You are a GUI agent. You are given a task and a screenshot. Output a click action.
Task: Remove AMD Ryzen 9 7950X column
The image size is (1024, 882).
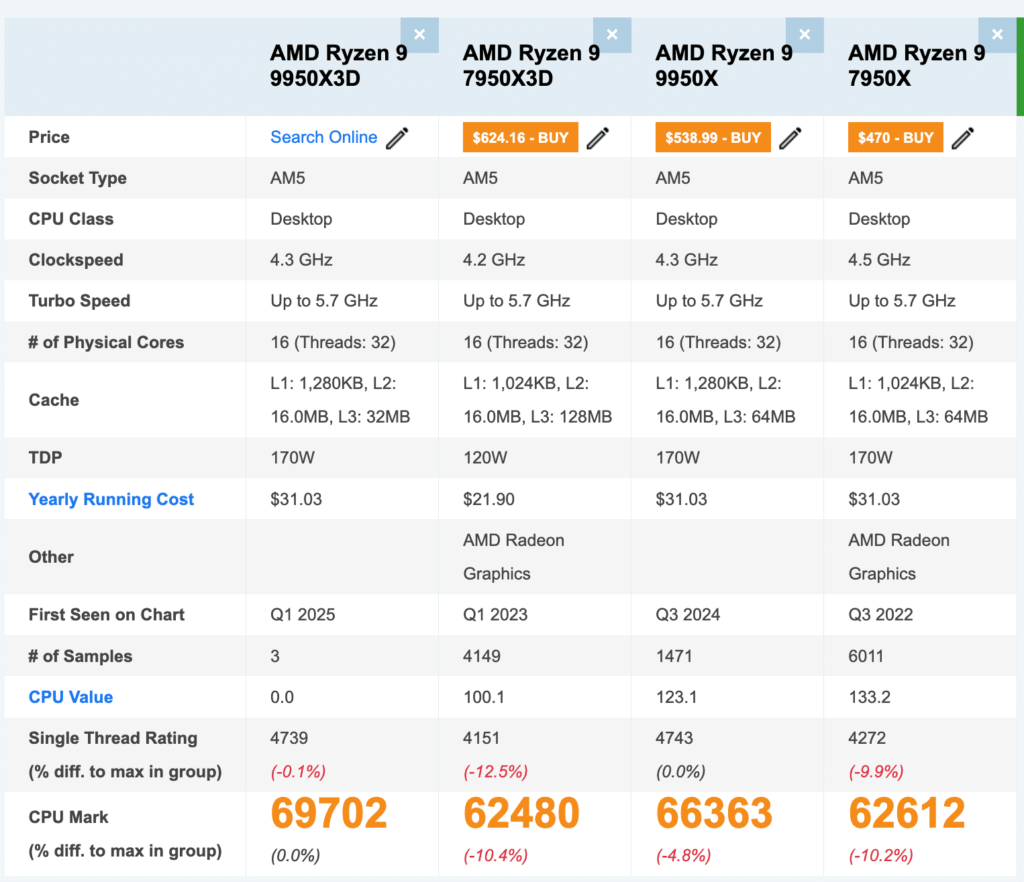[x=997, y=35]
